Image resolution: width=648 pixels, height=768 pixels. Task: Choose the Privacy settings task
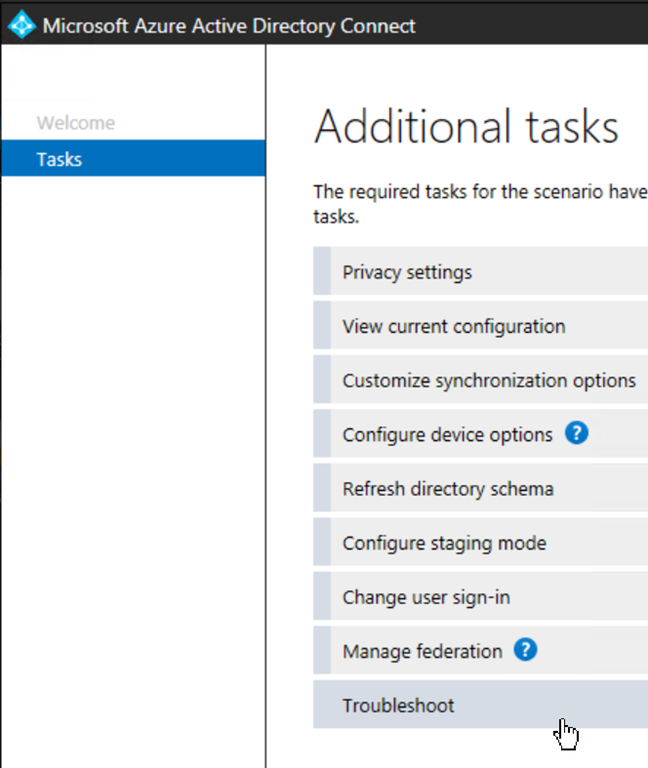(x=480, y=271)
